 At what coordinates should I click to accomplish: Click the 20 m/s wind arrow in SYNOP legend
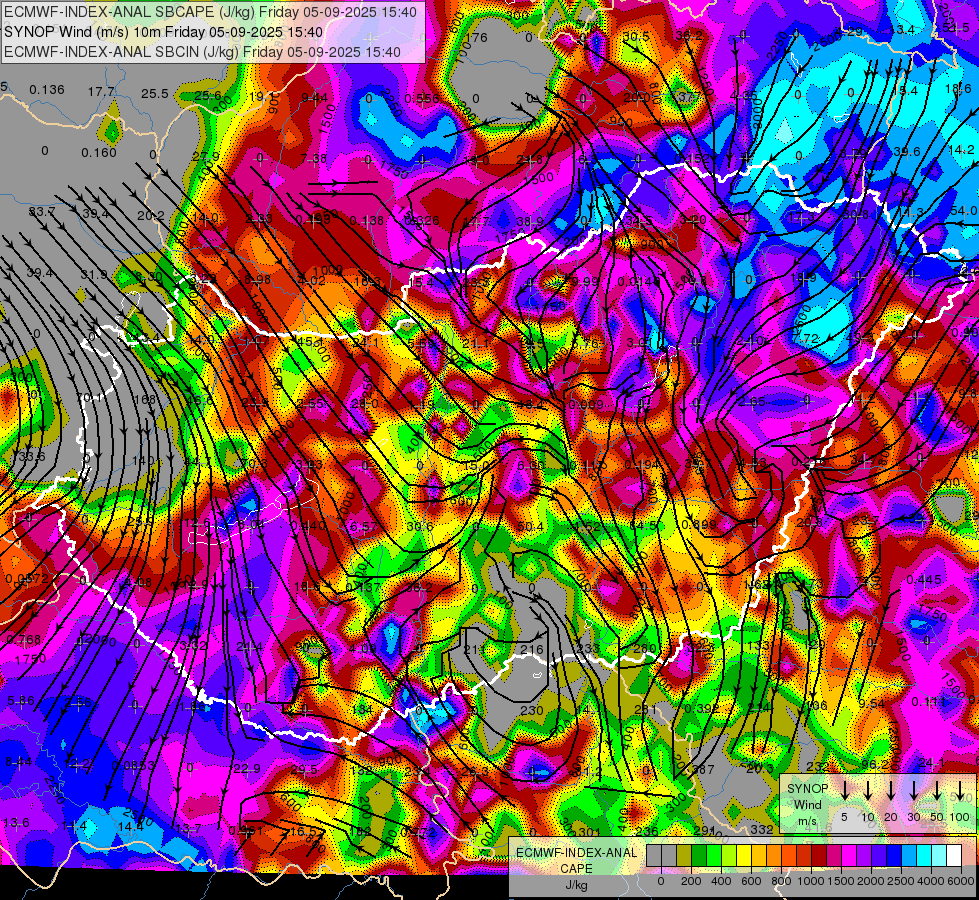(890, 790)
